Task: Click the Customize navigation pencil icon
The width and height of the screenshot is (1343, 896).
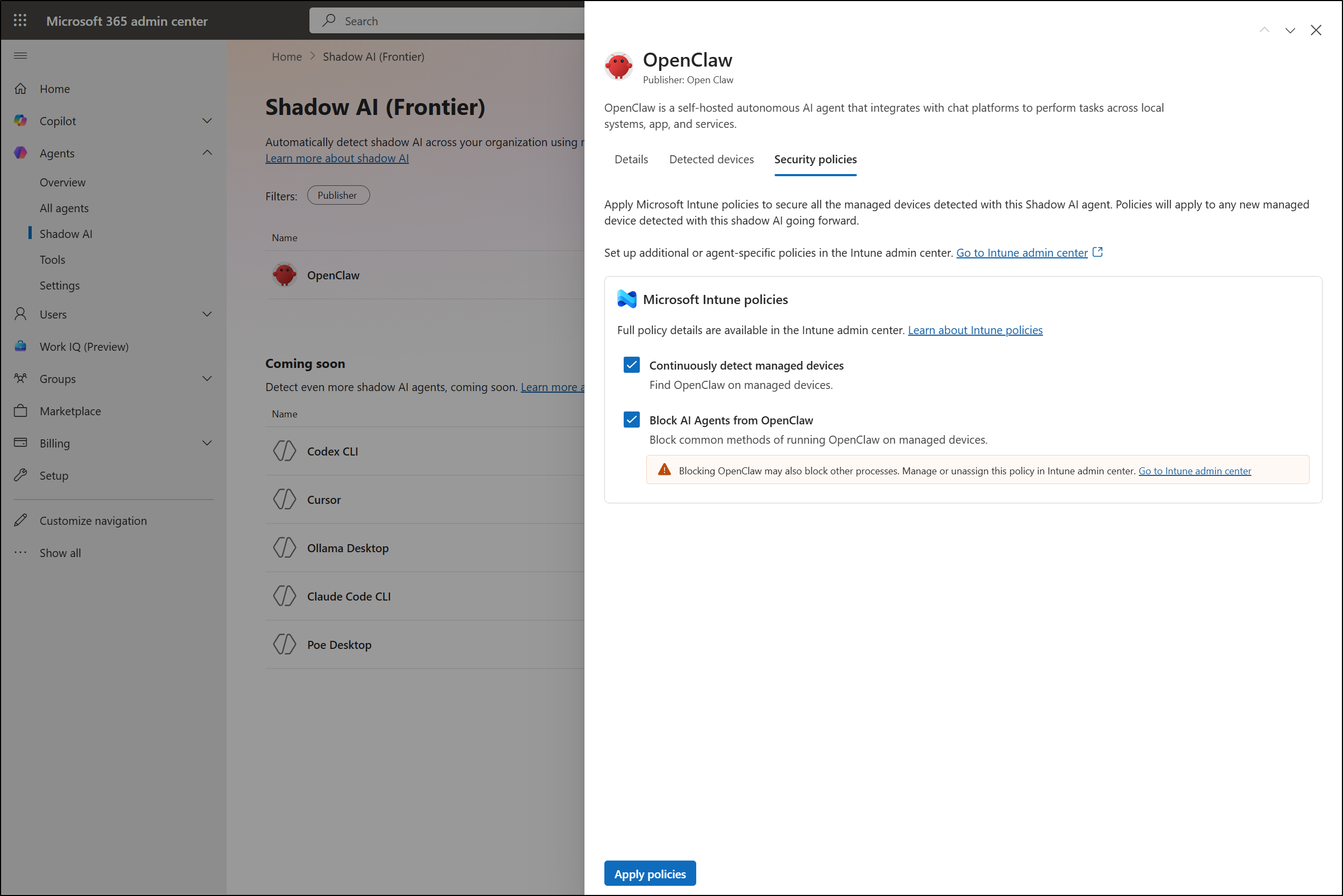Action: (20, 520)
